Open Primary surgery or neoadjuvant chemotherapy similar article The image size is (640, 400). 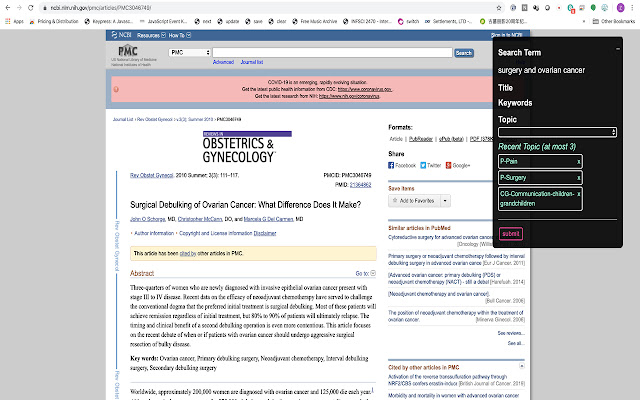click(x=456, y=260)
